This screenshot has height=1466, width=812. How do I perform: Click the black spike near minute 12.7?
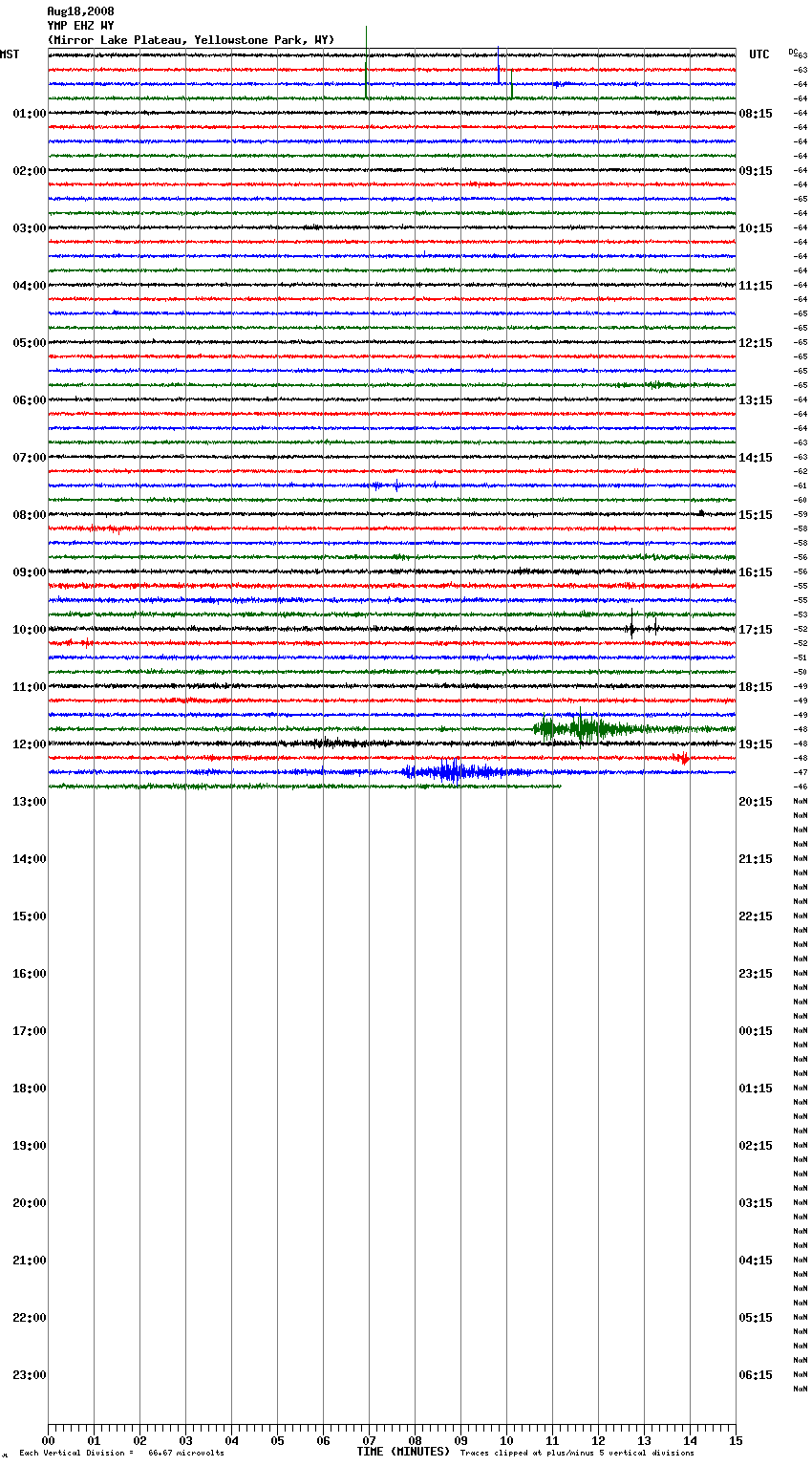[631, 628]
